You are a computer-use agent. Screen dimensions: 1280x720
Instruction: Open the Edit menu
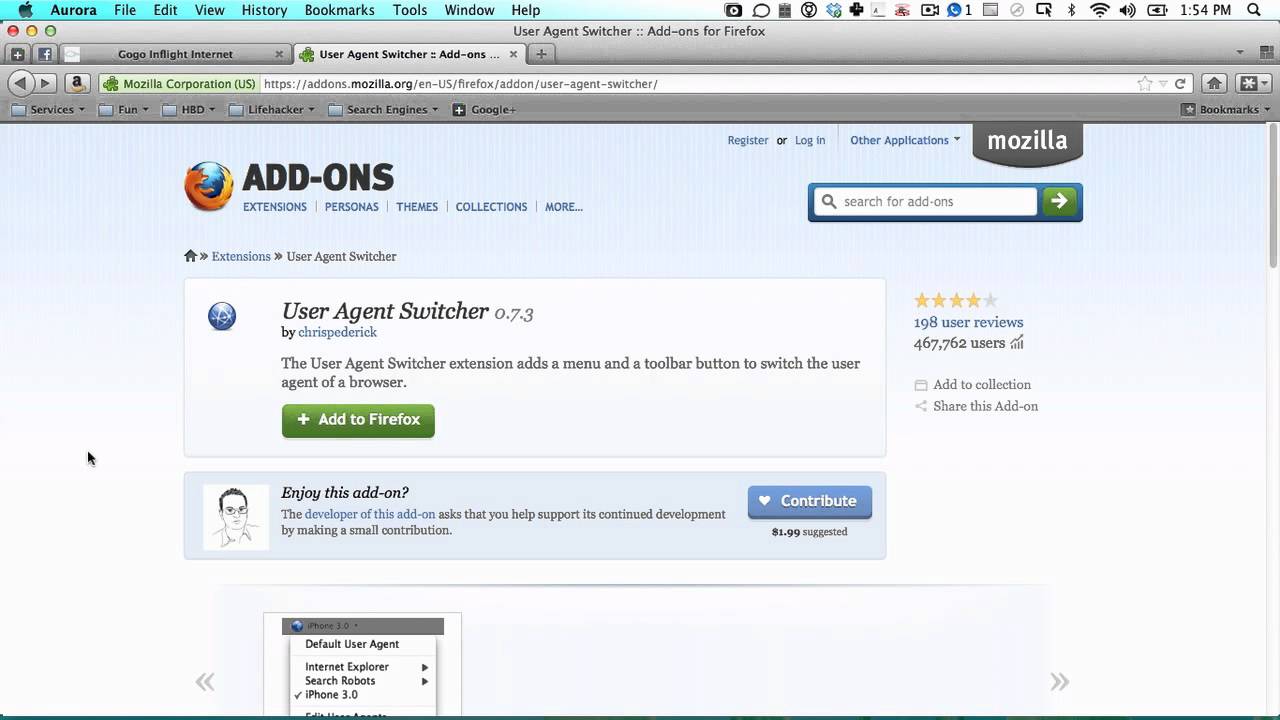pyautogui.click(x=165, y=10)
